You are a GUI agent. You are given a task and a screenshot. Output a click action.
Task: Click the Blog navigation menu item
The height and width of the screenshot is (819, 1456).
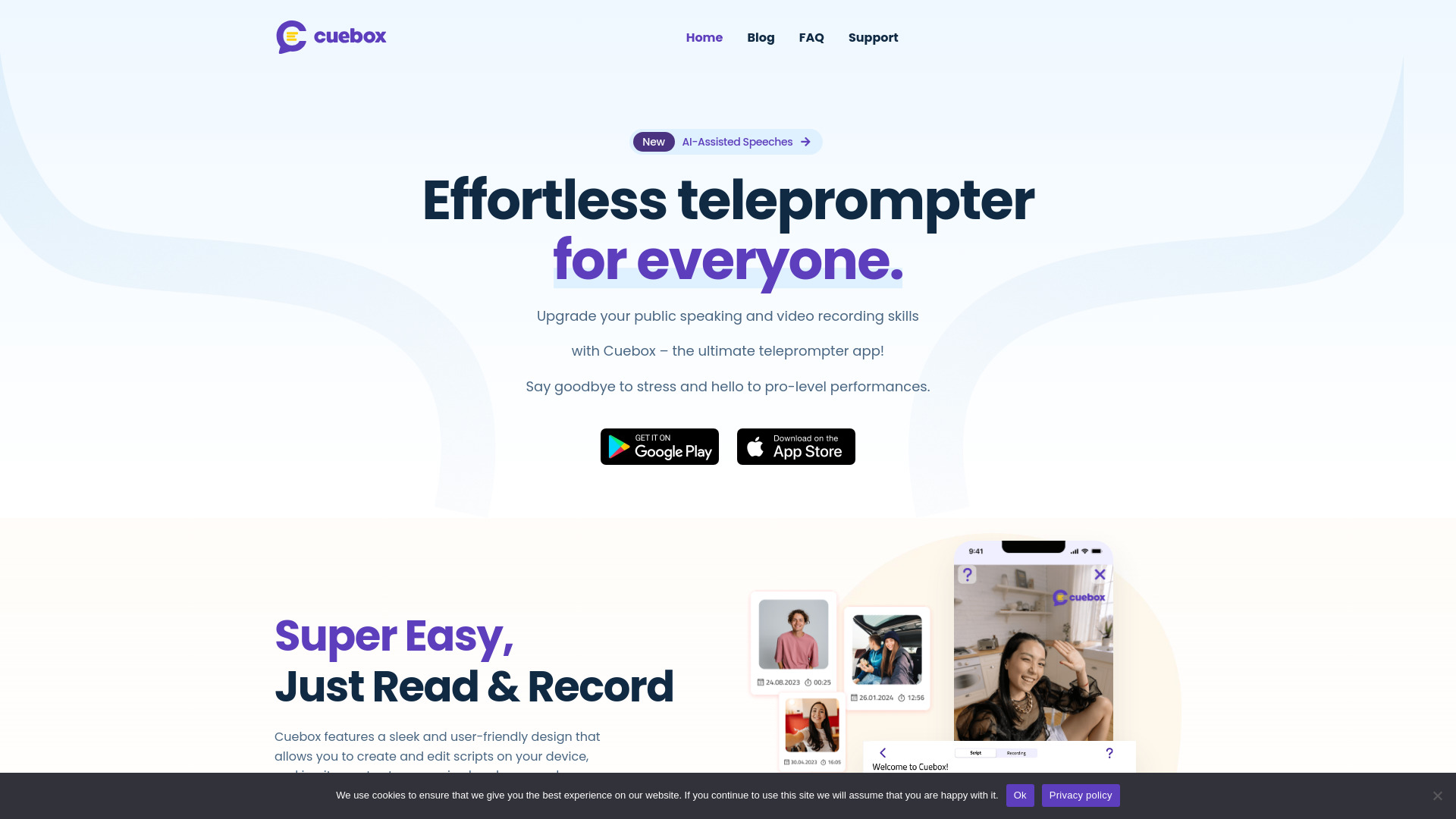761,37
